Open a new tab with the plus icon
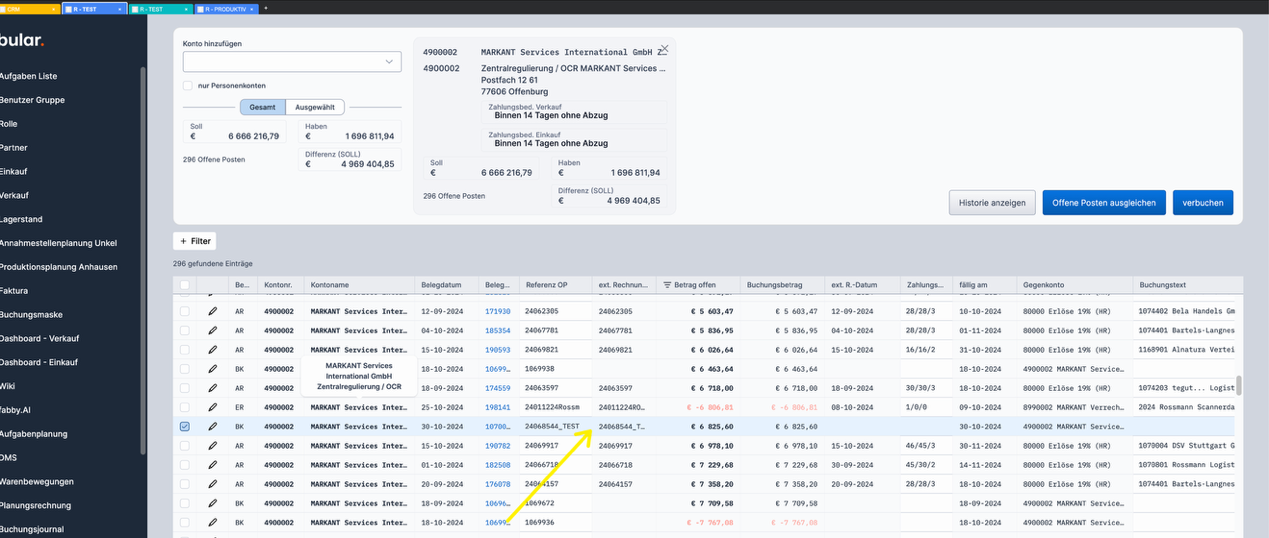The image size is (1269, 538). (x=265, y=8)
